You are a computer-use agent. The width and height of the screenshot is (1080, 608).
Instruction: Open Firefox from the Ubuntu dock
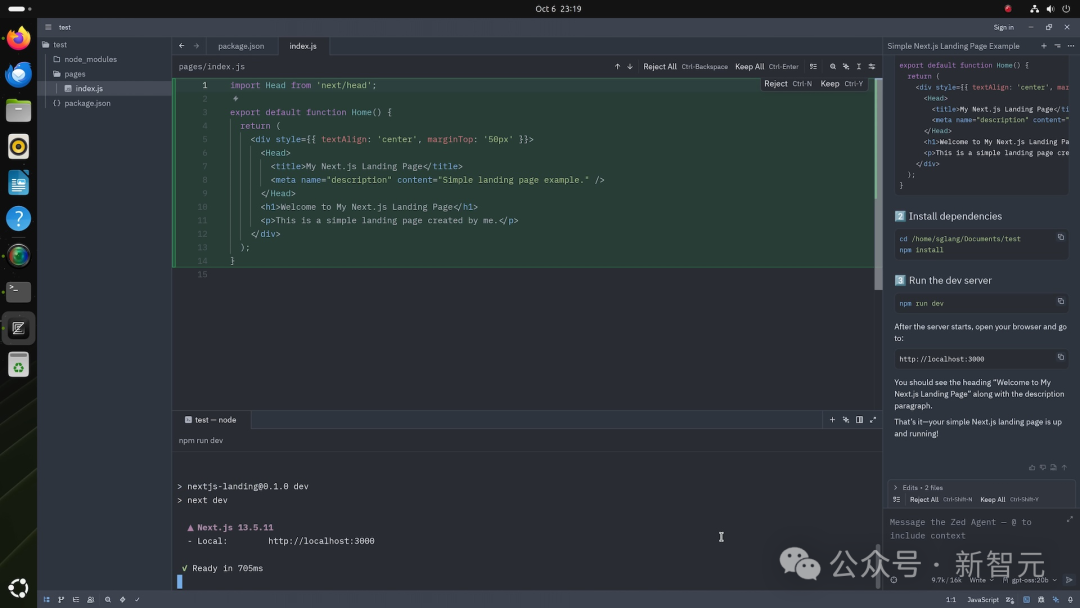click(x=18, y=39)
